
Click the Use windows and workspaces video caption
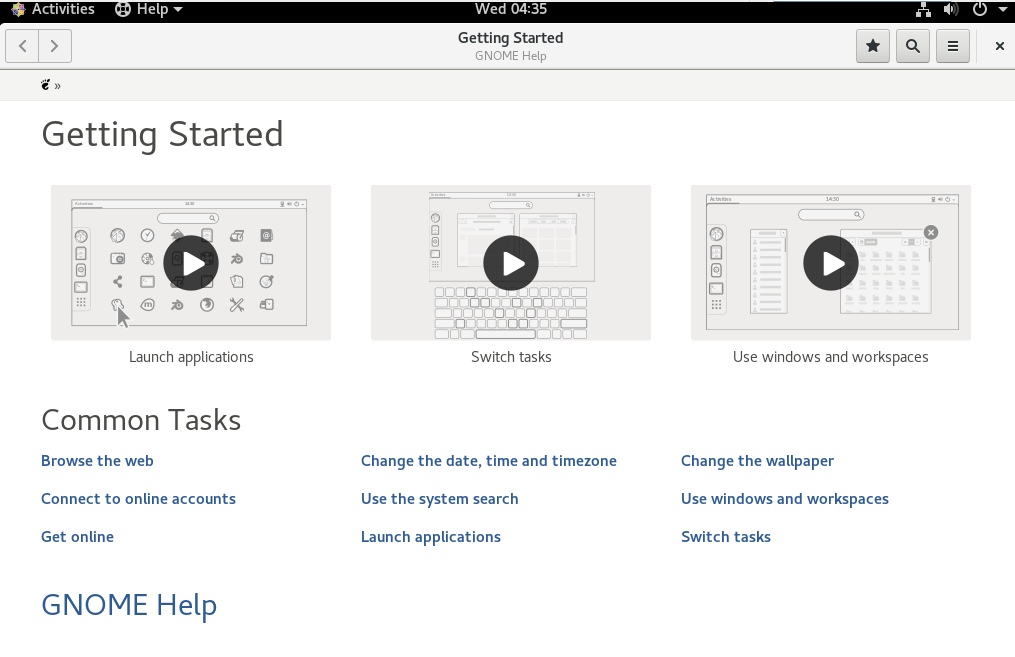[x=831, y=357]
